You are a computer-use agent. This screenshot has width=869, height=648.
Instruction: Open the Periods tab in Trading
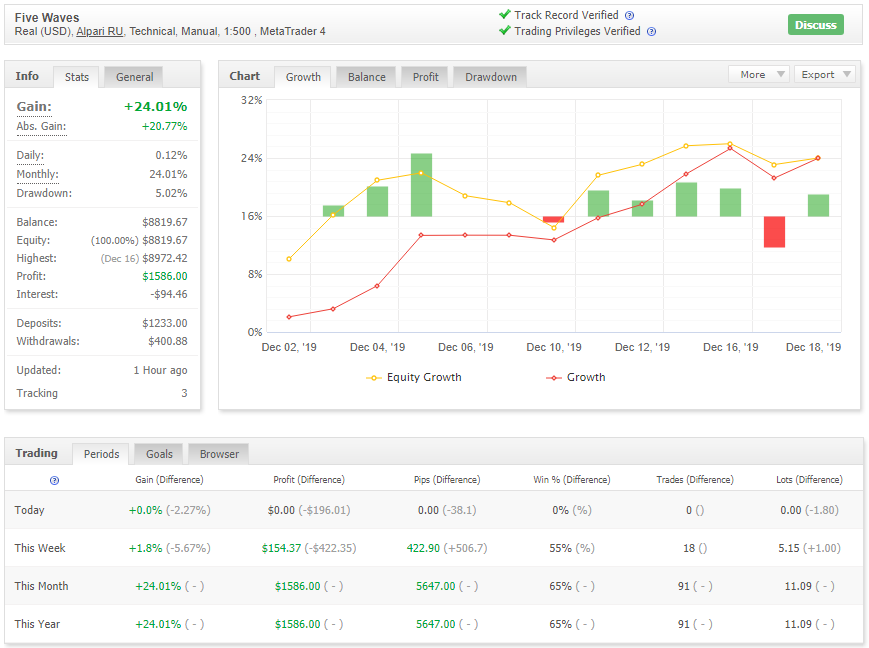[101, 454]
